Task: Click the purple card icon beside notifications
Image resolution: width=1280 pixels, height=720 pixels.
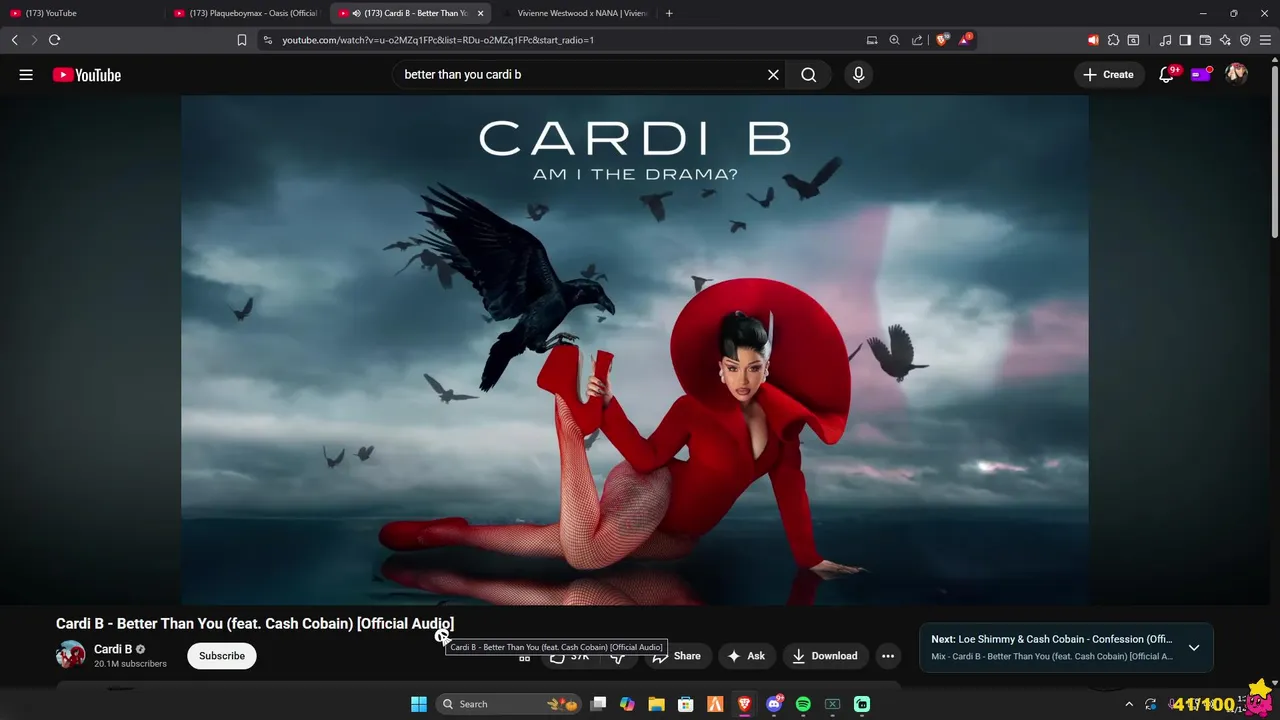Action: pos(1201,75)
